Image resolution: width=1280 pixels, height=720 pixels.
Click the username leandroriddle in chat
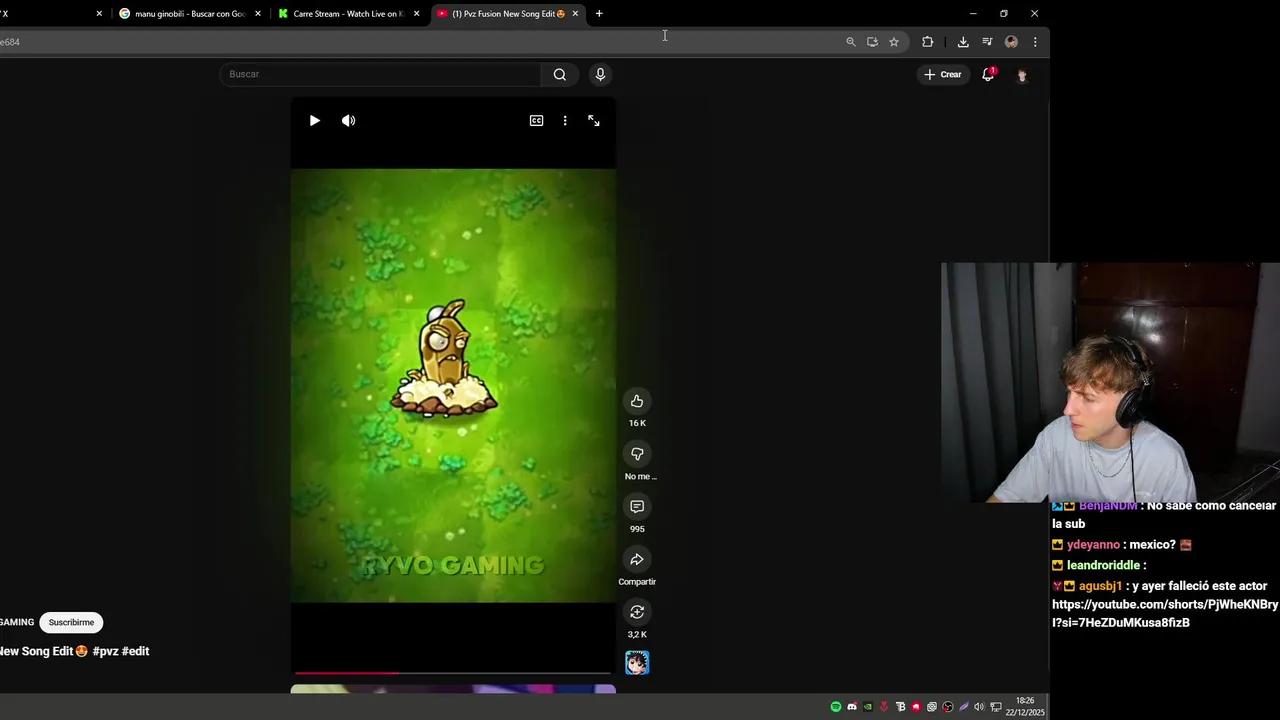point(1102,565)
